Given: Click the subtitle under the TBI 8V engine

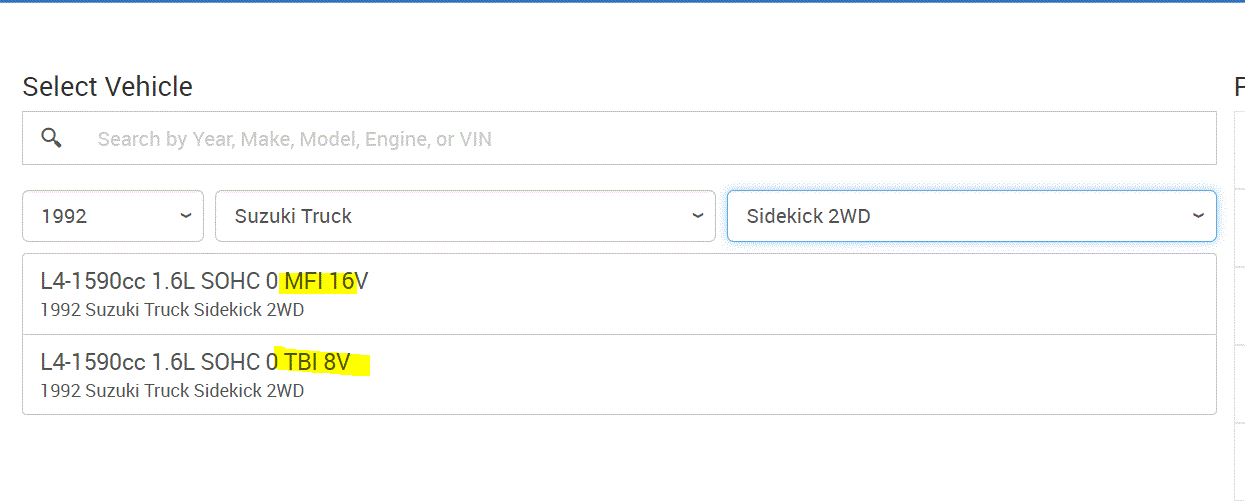Looking at the screenshot, I should 172,391.
